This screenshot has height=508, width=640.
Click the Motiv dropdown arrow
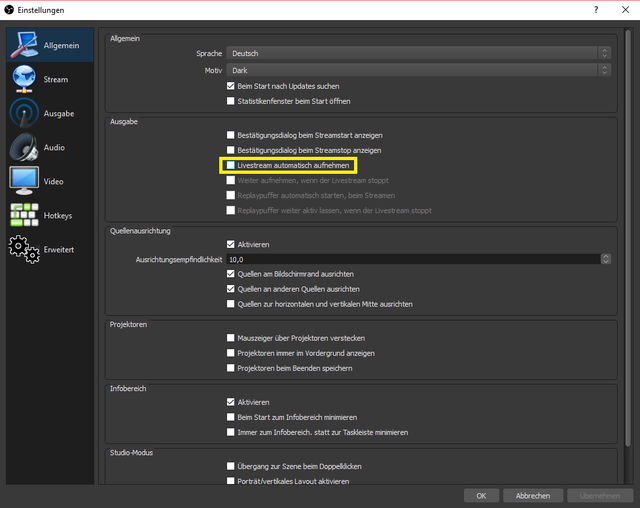point(604,70)
